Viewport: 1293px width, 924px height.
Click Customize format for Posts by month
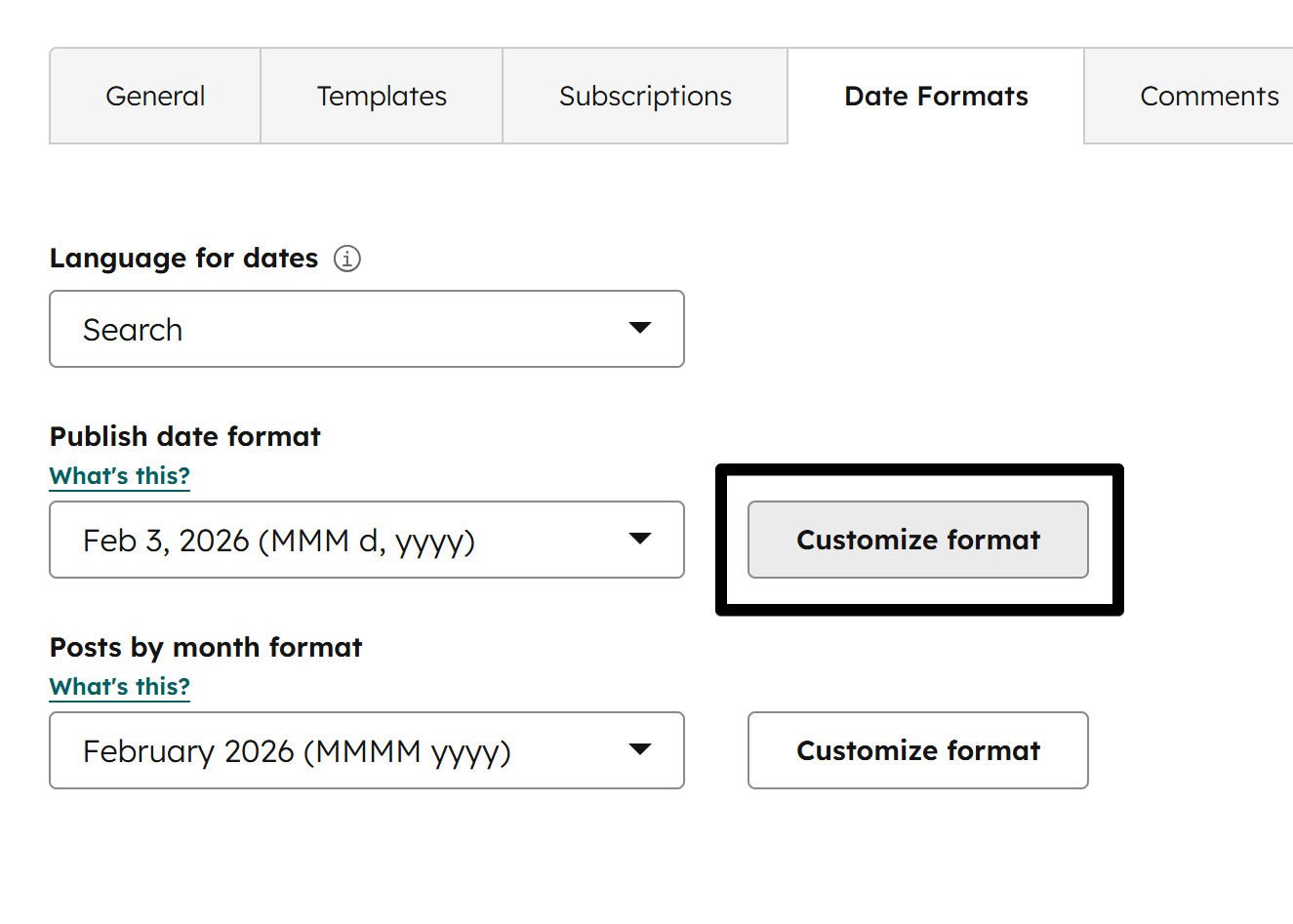tap(918, 750)
